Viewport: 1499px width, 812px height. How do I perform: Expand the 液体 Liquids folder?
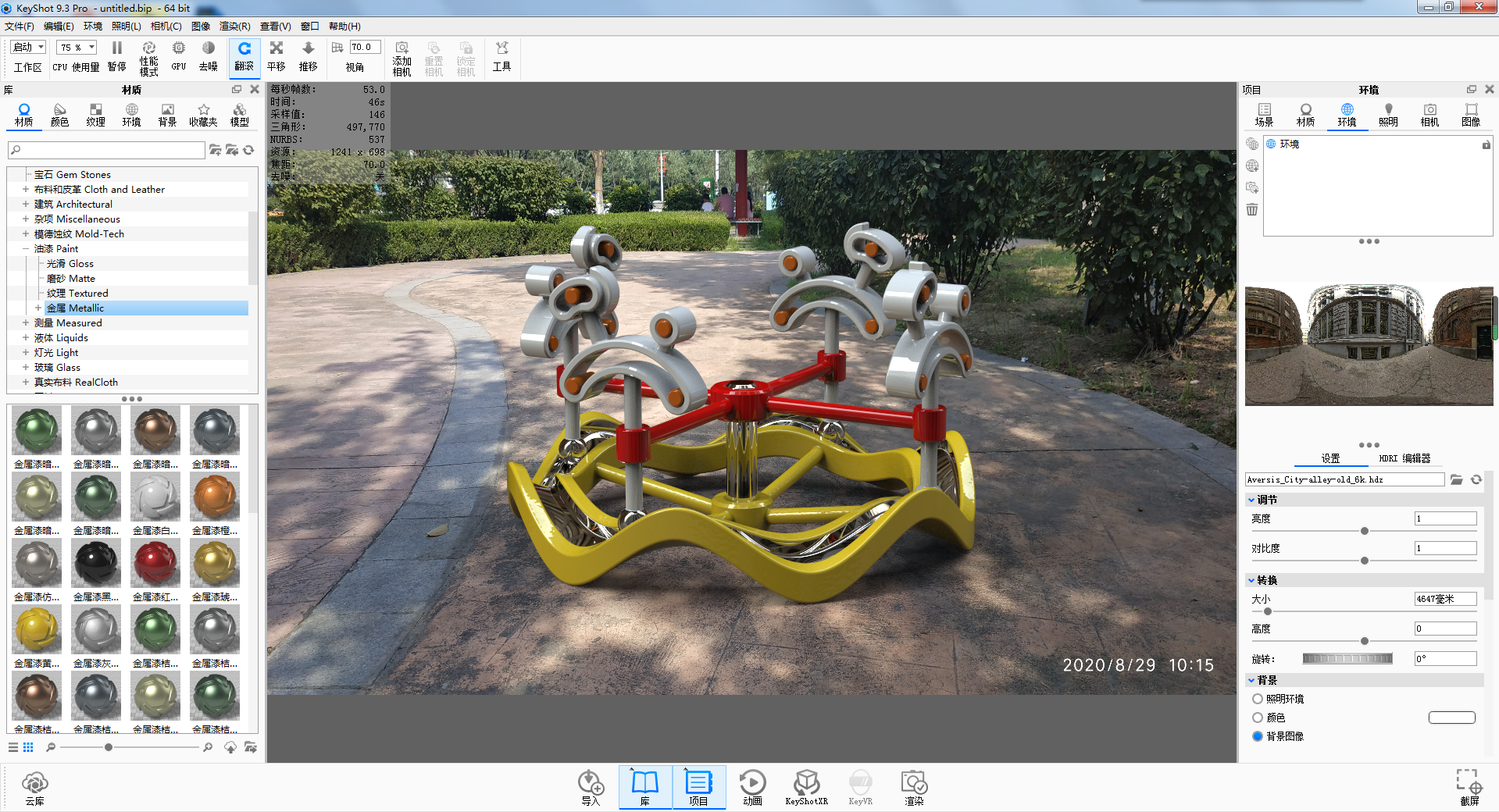[x=26, y=338]
